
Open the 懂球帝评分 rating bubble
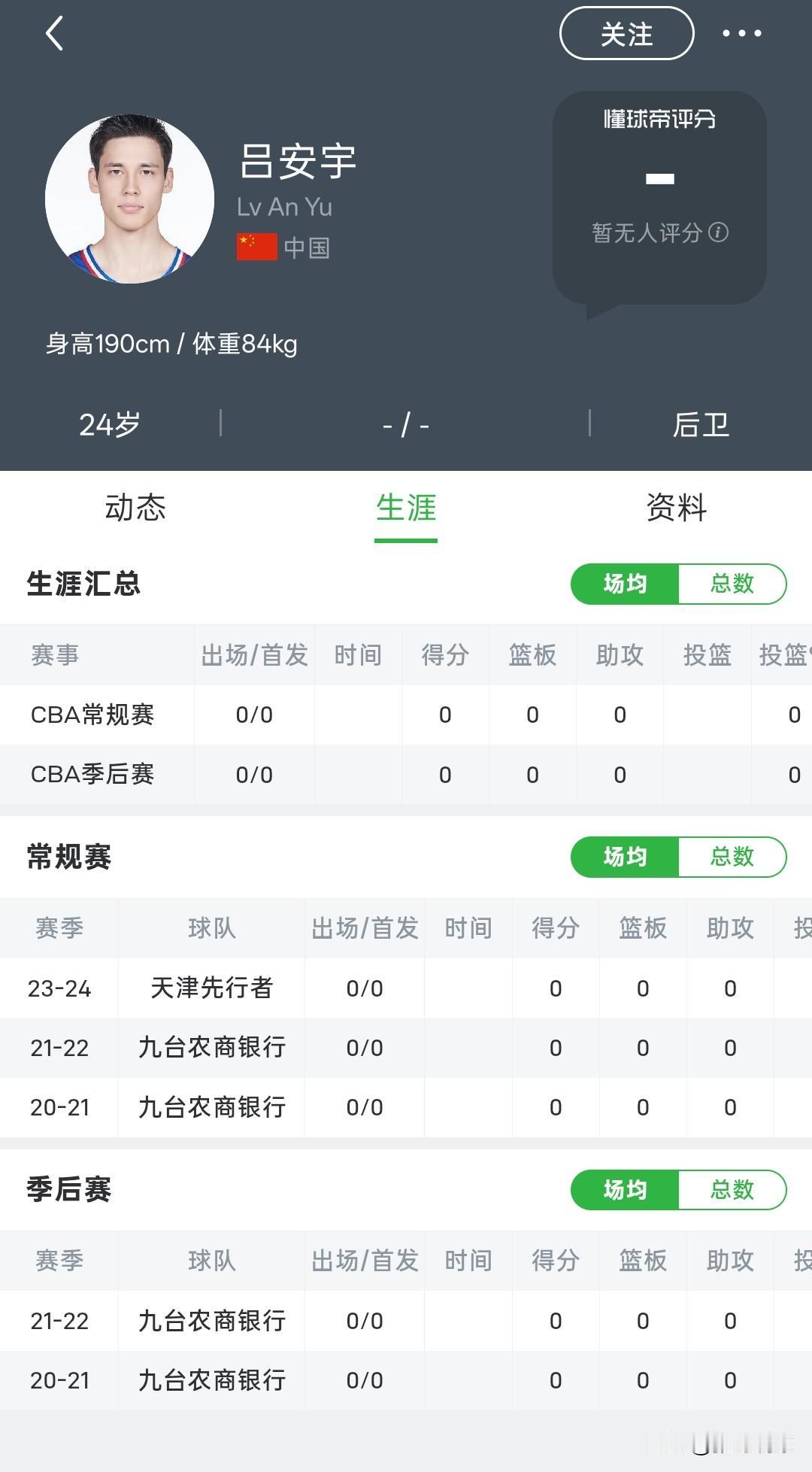pyautogui.click(x=659, y=199)
